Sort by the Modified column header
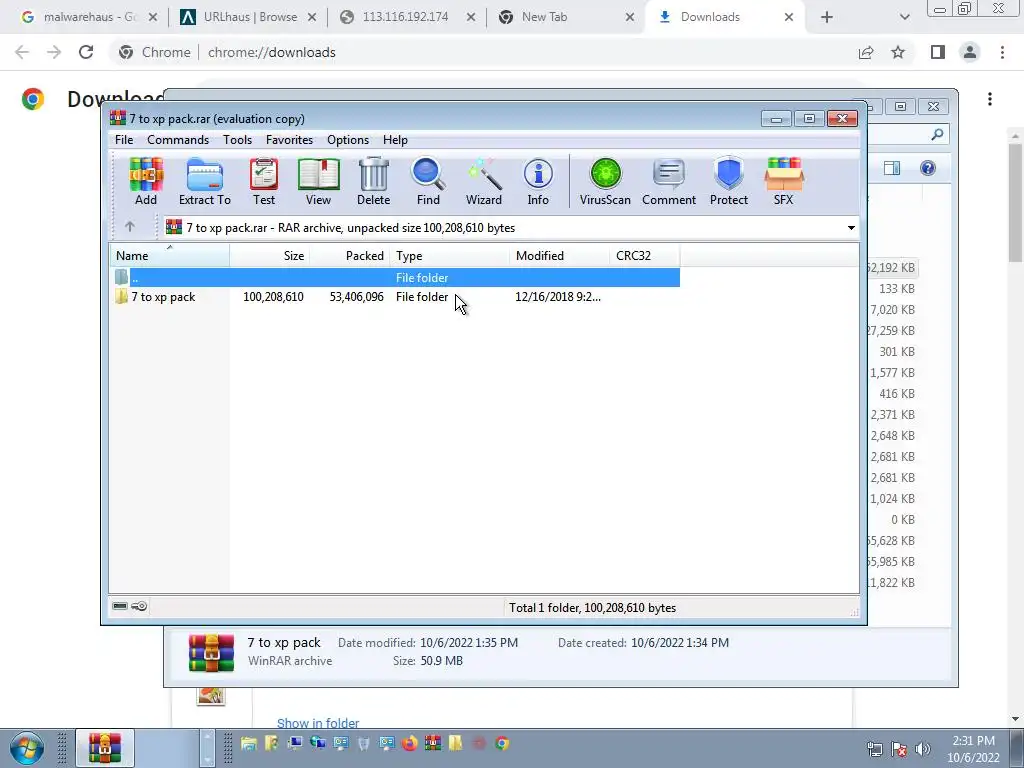Screen dimensions: 1024x768 tap(559, 255)
